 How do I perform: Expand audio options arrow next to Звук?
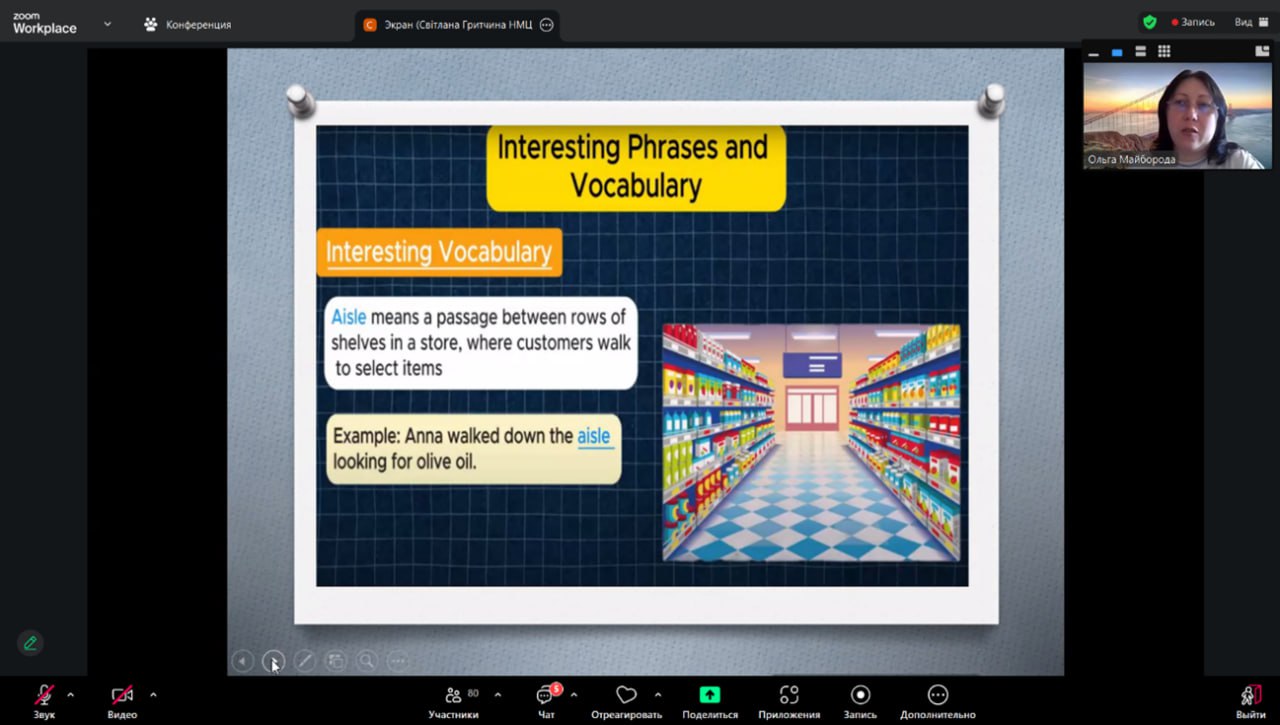70,694
